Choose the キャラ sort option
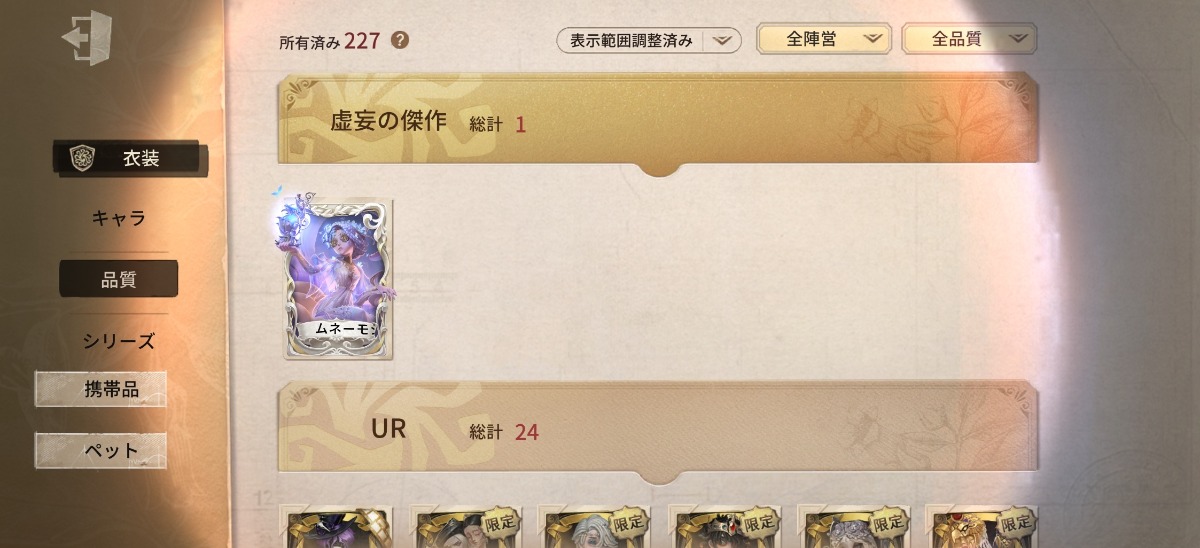1200x548 pixels. coord(118,218)
